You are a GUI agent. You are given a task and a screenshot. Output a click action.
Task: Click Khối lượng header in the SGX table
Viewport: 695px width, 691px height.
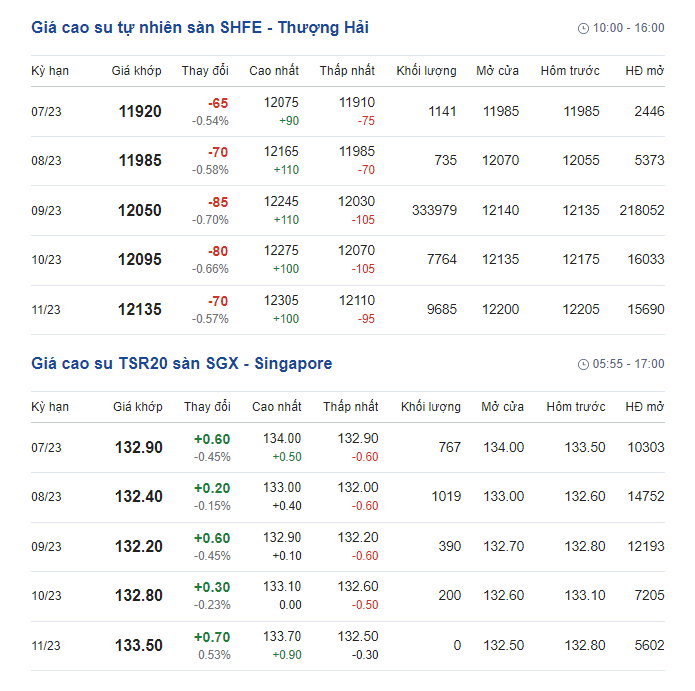tap(431, 407)
